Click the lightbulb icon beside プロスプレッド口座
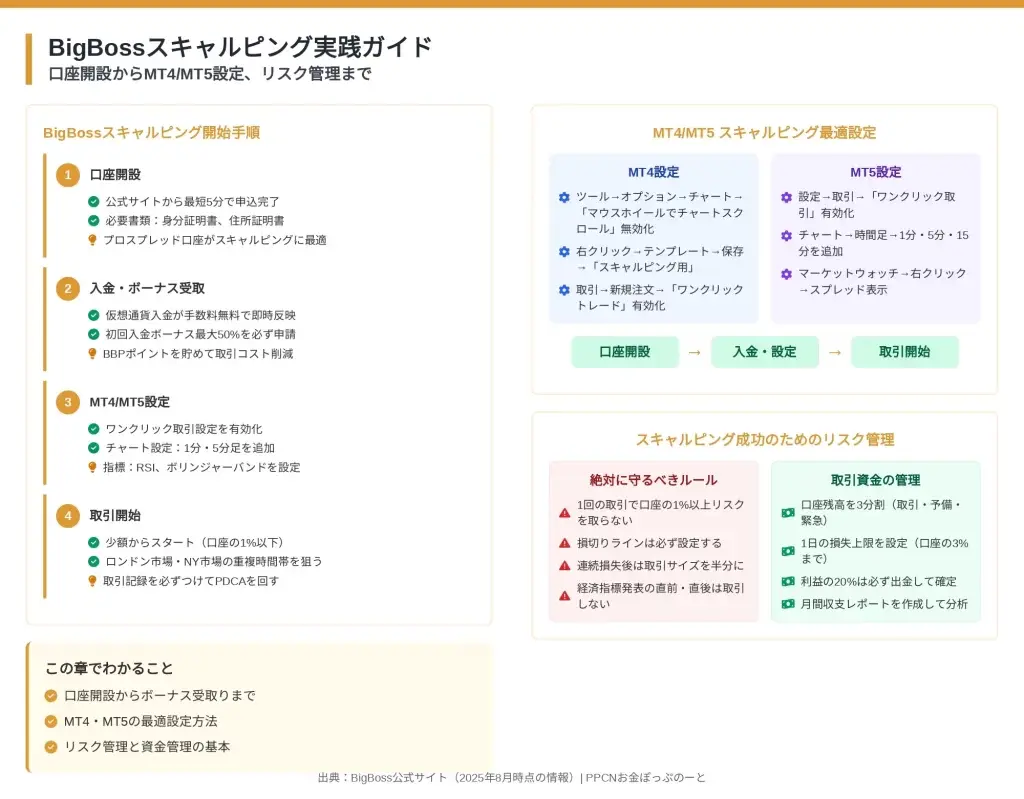Screen dimensions: 1024x799 click(x=93, y=240)
